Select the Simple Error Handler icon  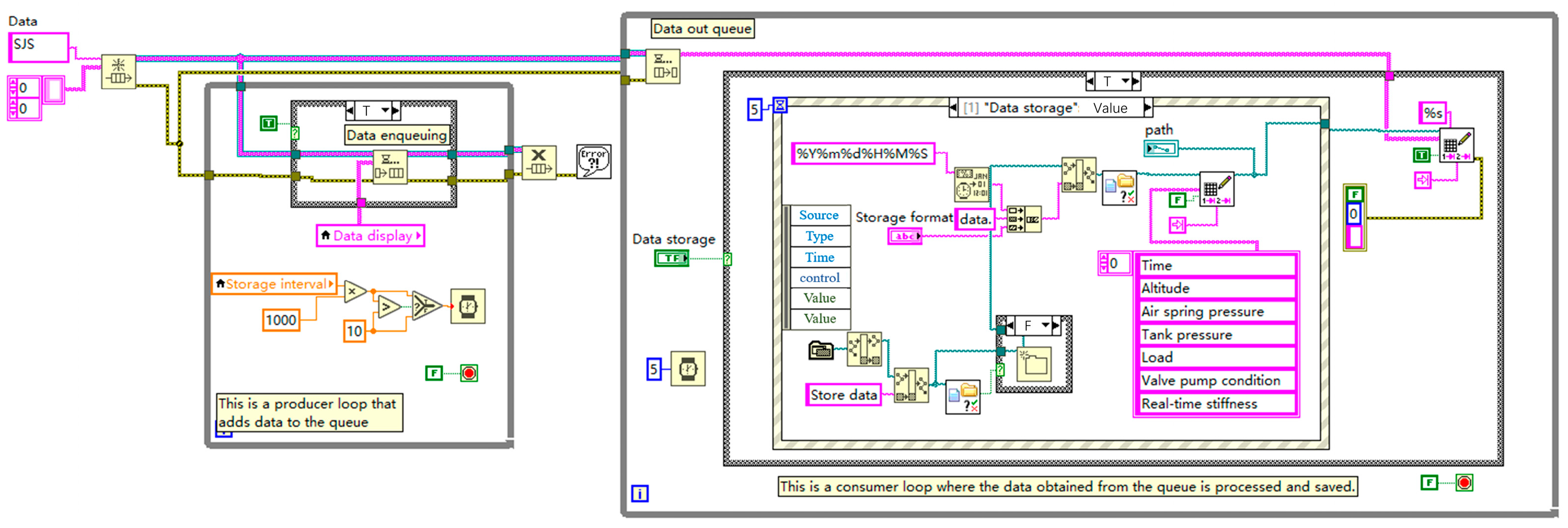[594, 161]
